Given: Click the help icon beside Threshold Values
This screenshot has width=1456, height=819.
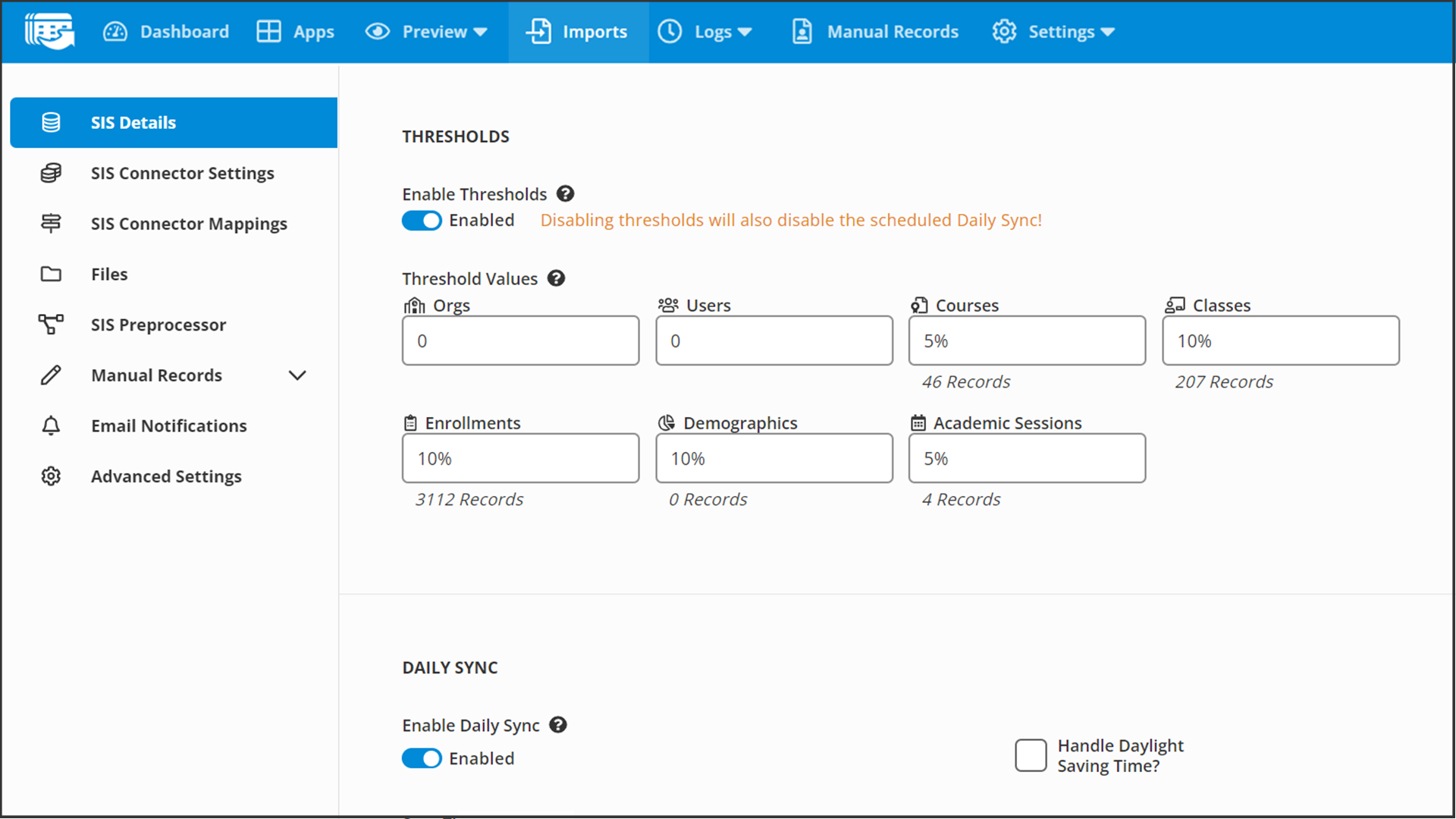Looking at the screenshot, I should pos(556,278).
